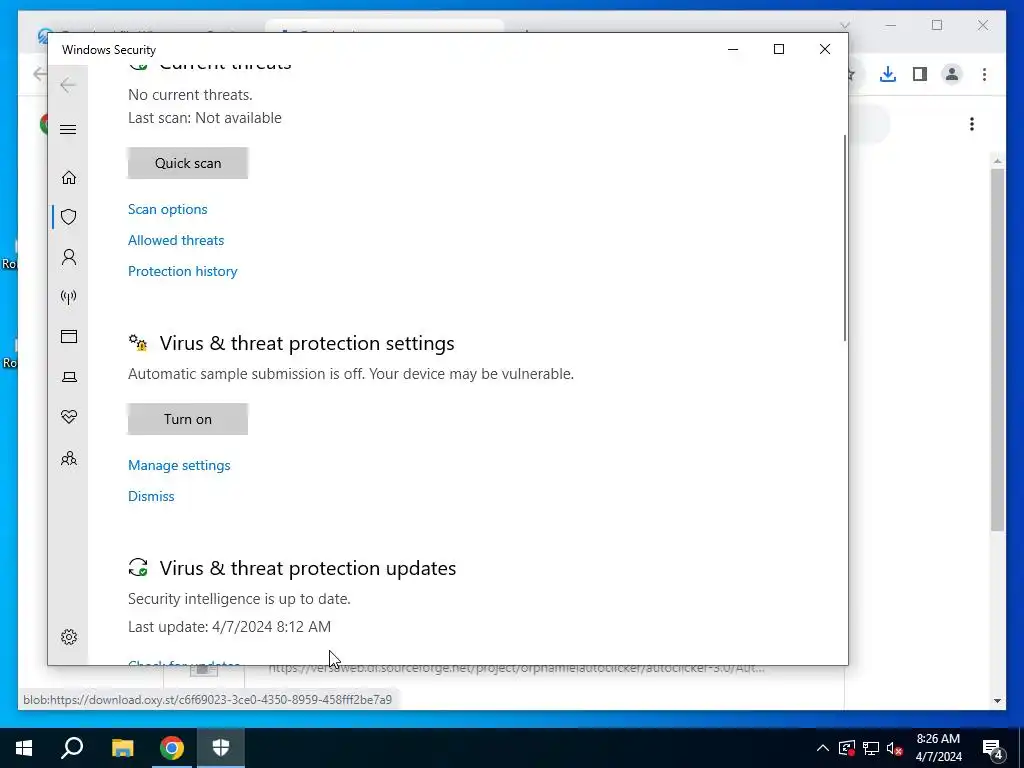Select the Virus & threat protection settings heading
1024x768 pixels.
tap(307, 343)
